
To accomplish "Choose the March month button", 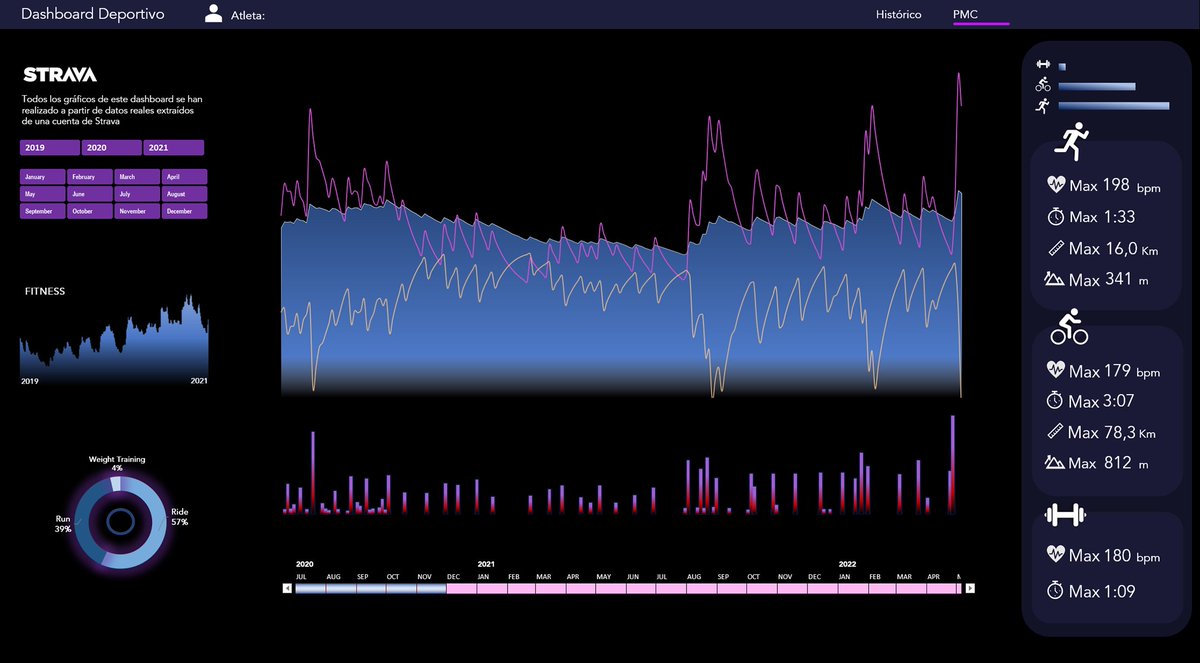I will tap(137, 177).
